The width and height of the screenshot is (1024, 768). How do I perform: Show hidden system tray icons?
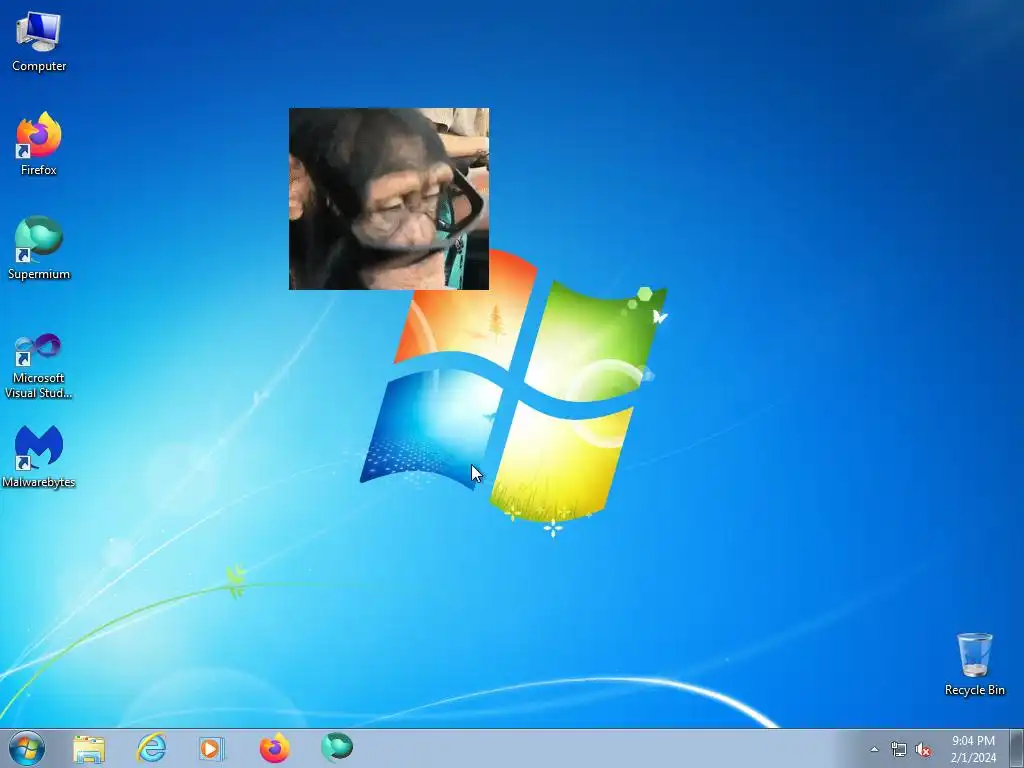[874, 750]
